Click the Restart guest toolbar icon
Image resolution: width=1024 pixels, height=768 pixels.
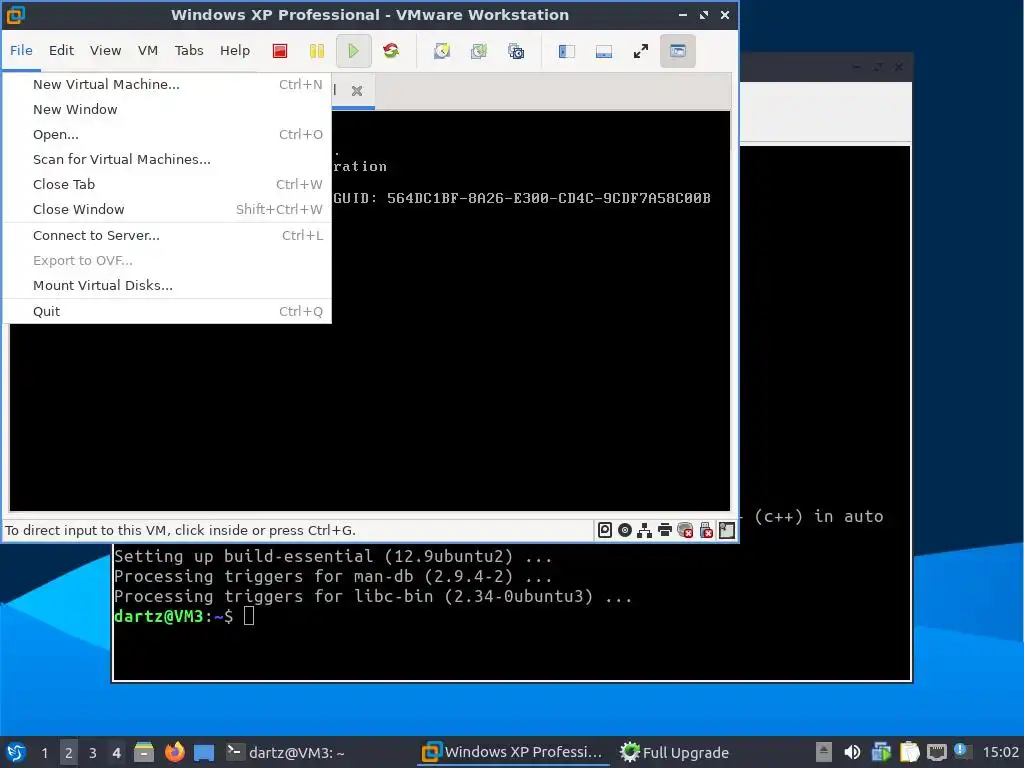pos(391,51)
